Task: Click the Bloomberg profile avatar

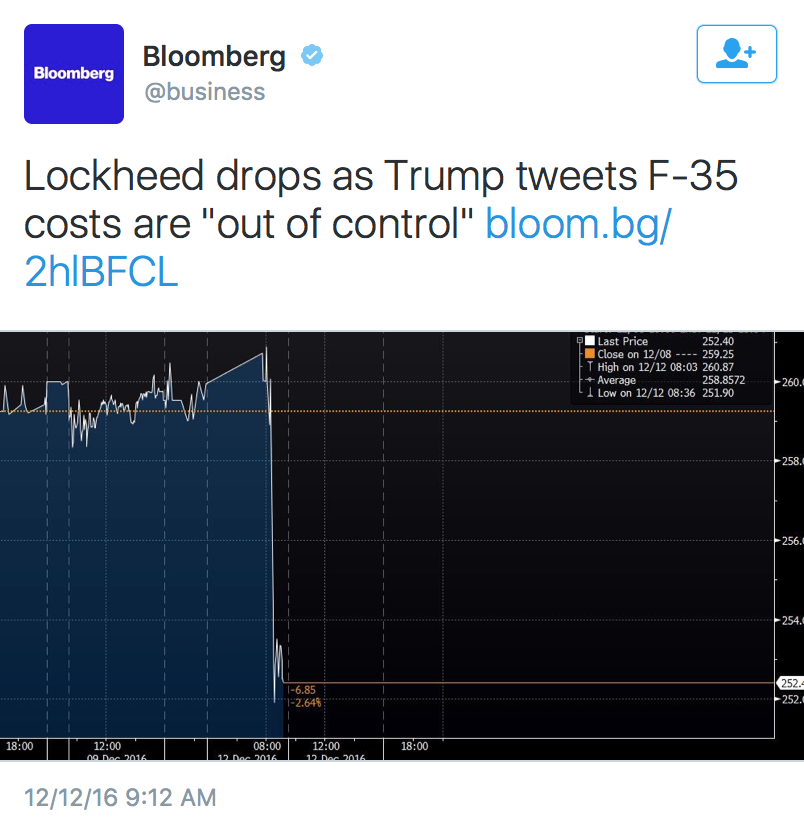Action: pyautogui.click(x=74, y=74)
